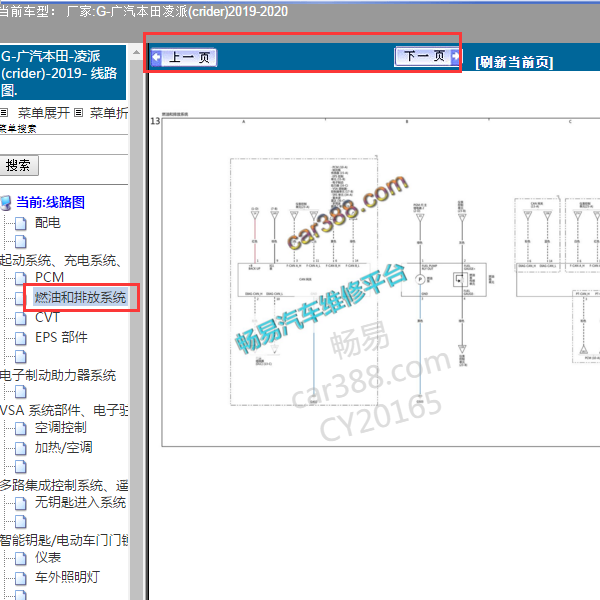Open 当前:线路图 root node
600x600 pixels.
pos(50,202)
